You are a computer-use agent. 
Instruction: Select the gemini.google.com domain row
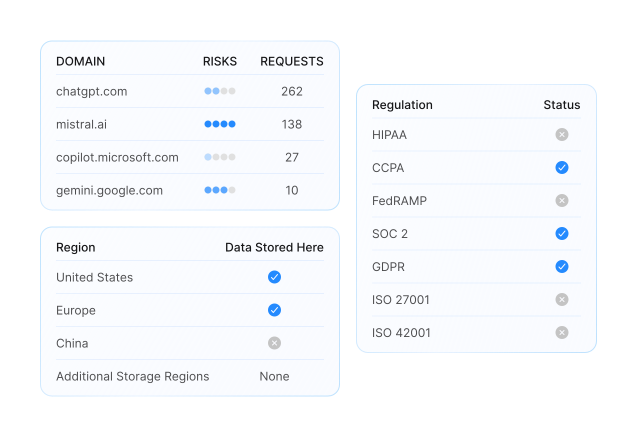pos(109,190)
